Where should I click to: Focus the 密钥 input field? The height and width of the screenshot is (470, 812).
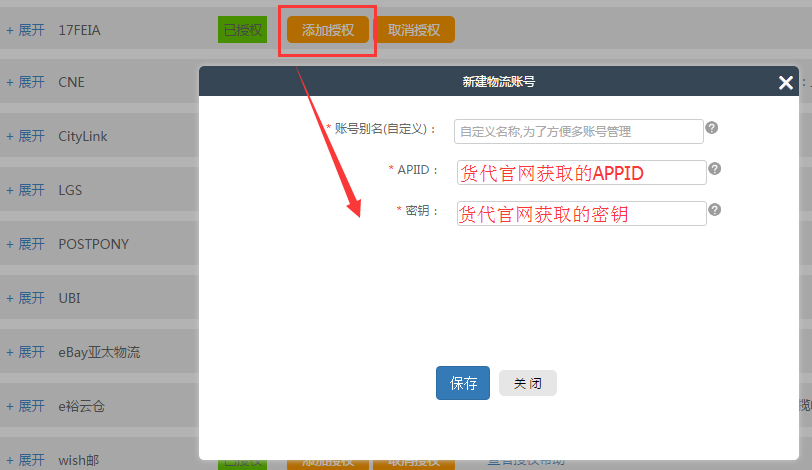click(582, 213)
